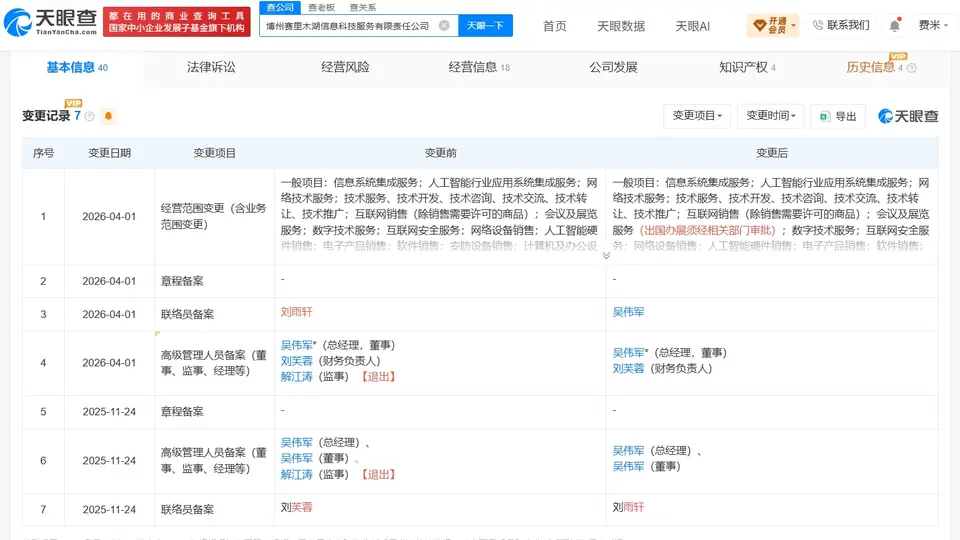Open 解江涛 监事 link in row 6

coord(296,474)
